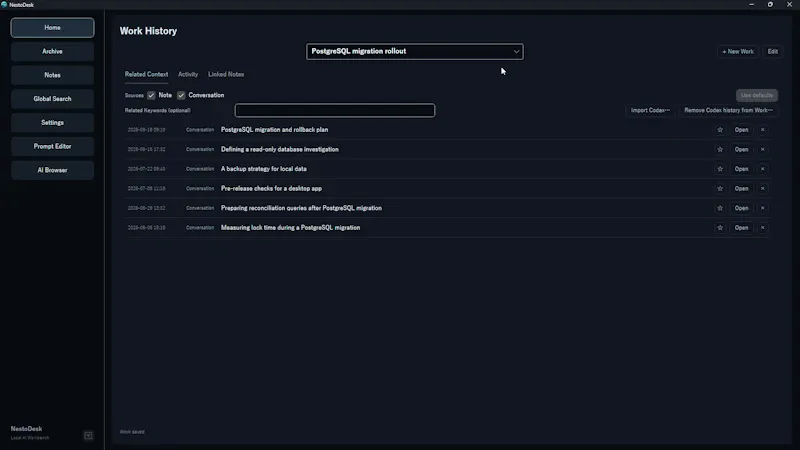Star the Preparing reconciliation queries row

(x=720, y=208)
